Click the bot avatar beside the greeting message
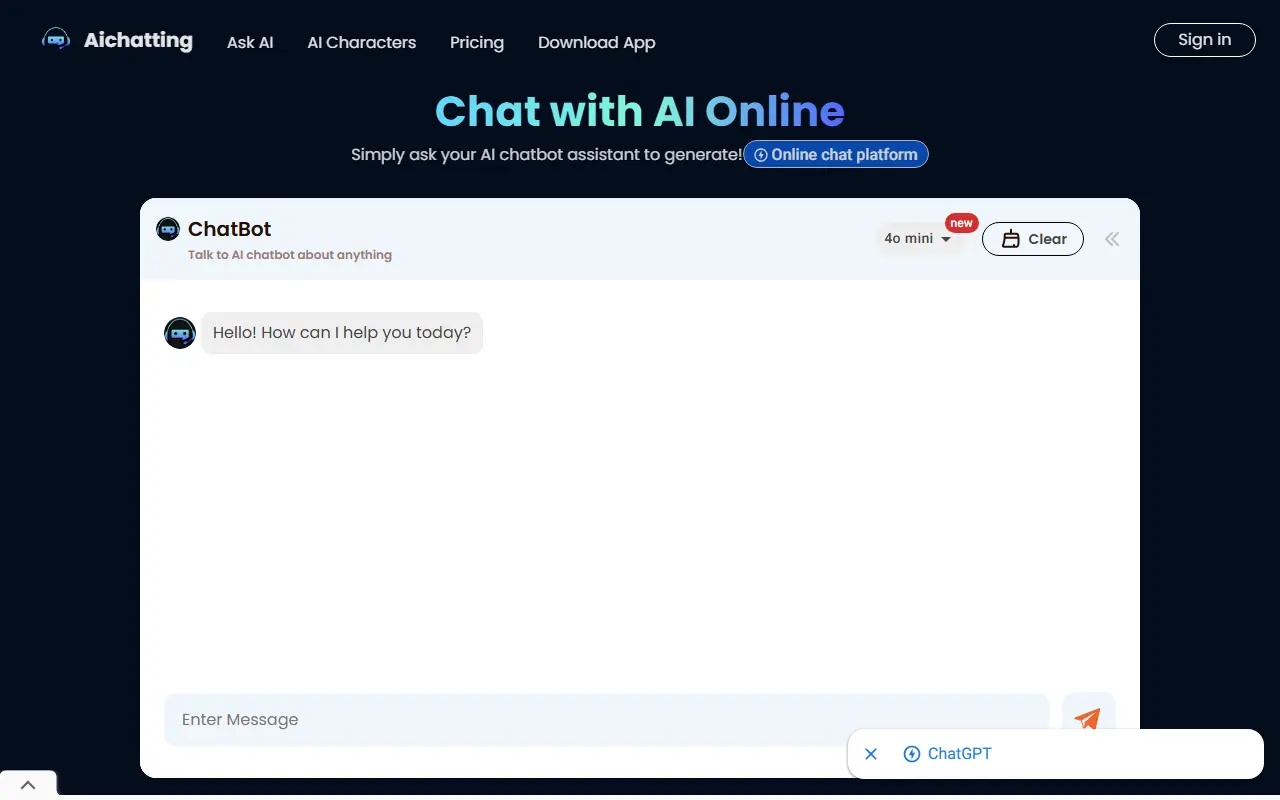The width and height of the screenshot is (1280, 800). click(180, 332)
